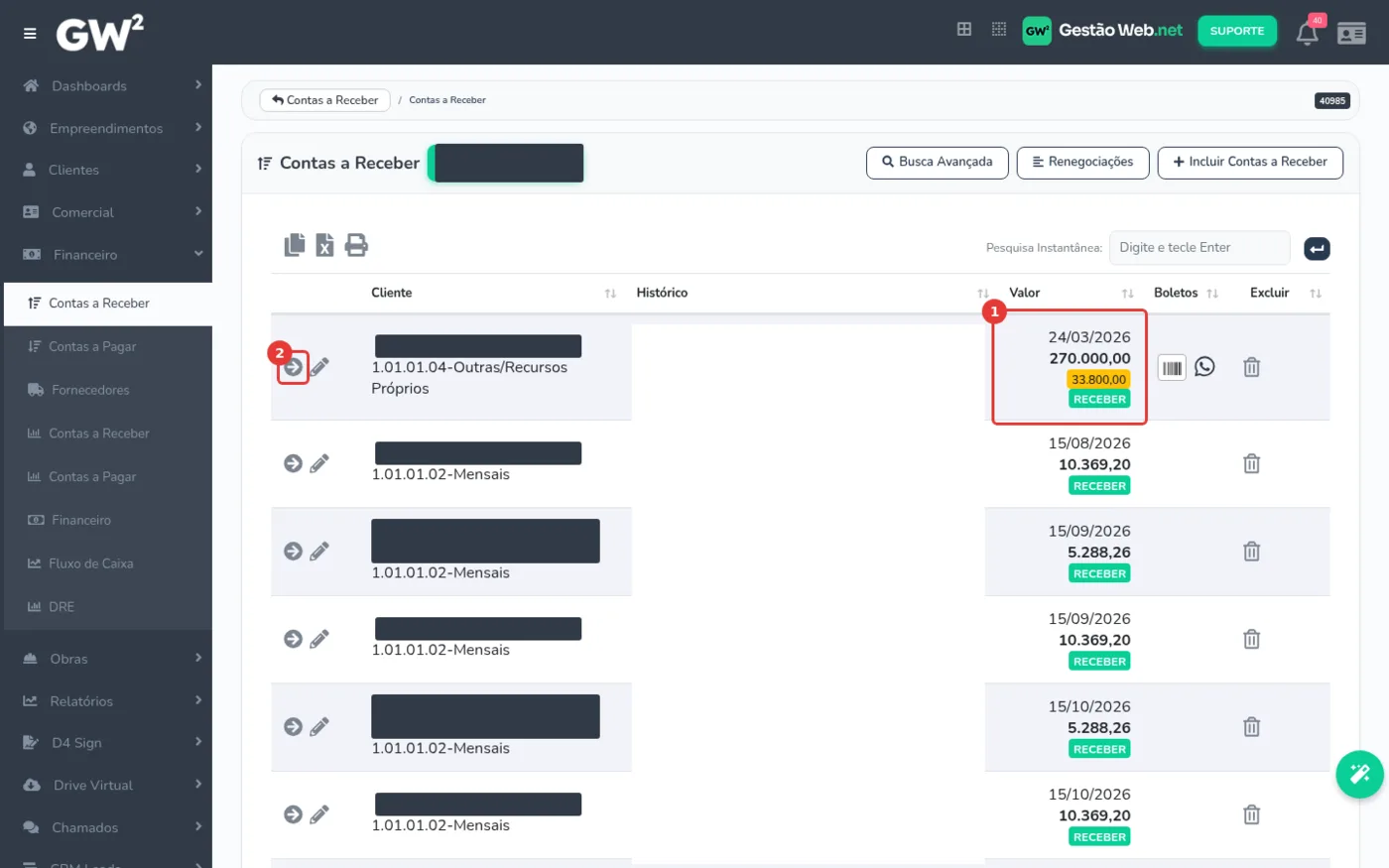Open Fluxo de Caixa submenu item

click(108, 563)
